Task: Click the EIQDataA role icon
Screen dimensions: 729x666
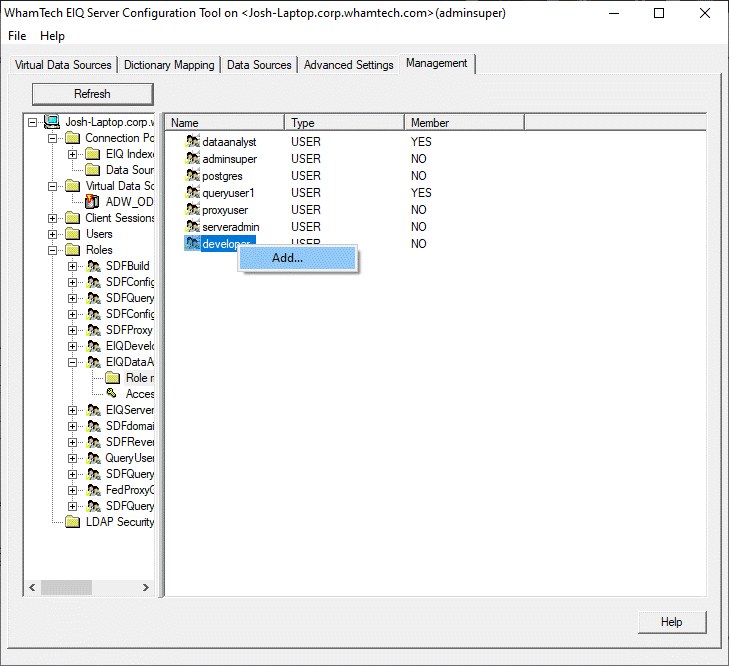Action: pos(93,362)
